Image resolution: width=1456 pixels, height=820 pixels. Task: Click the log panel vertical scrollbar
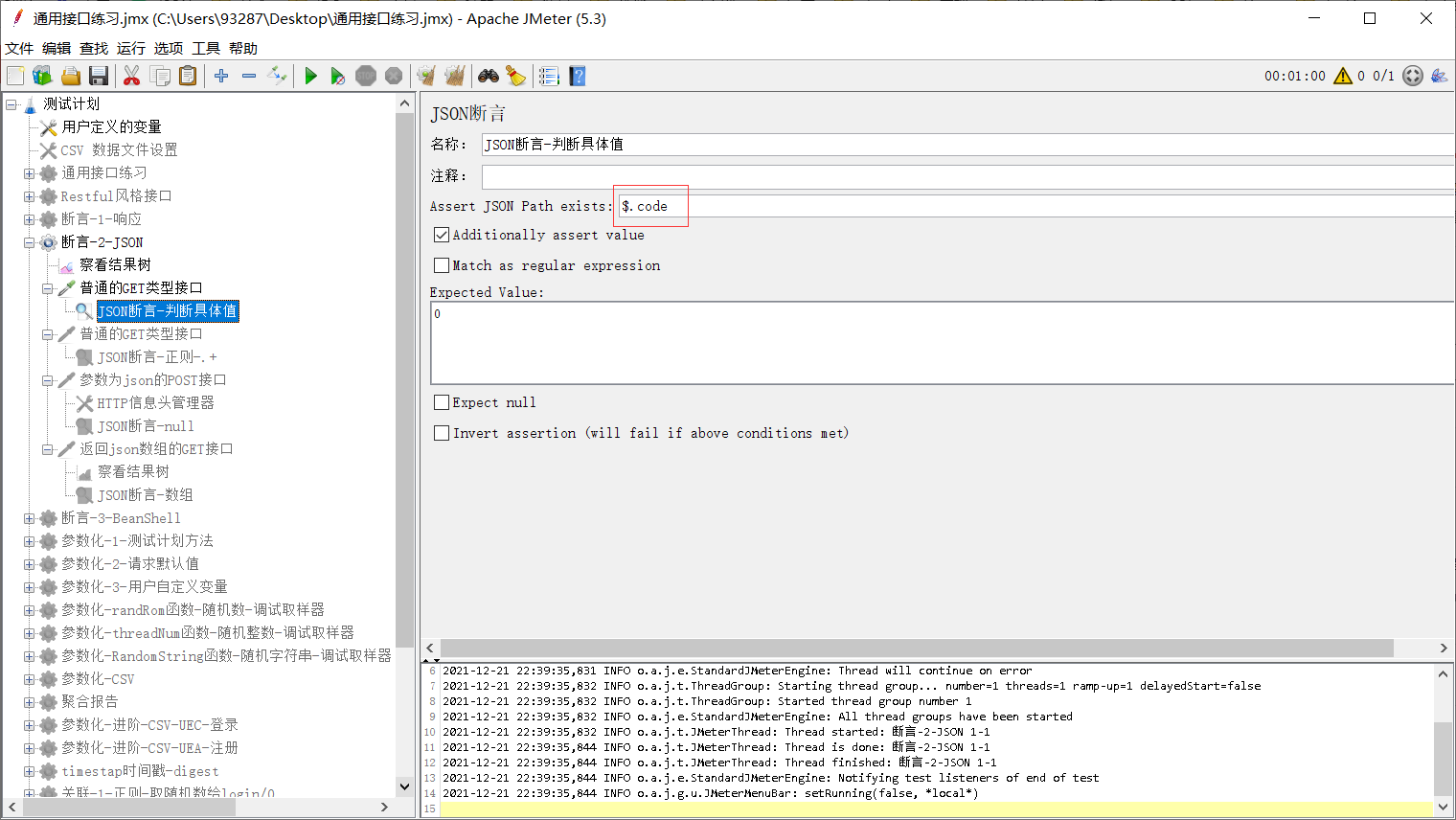click(x=1443, y=757)
